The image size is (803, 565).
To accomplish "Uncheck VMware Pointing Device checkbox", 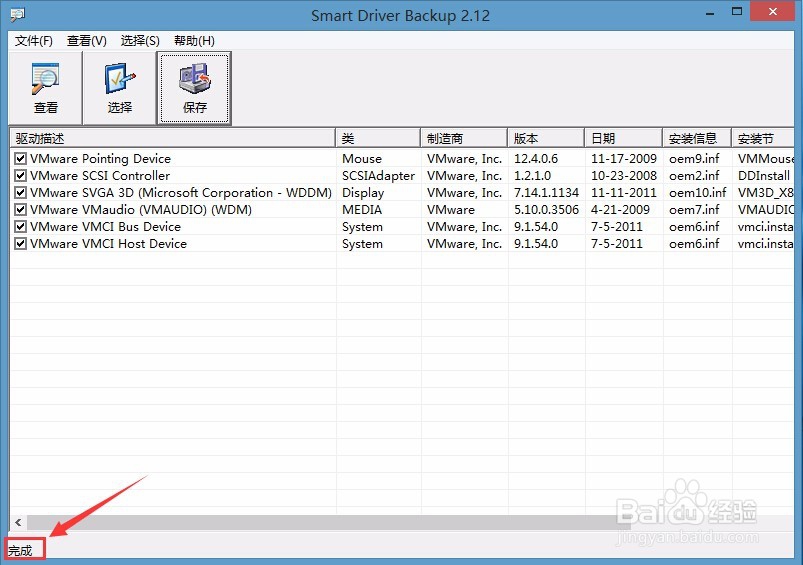I will [x=20, y=158].
